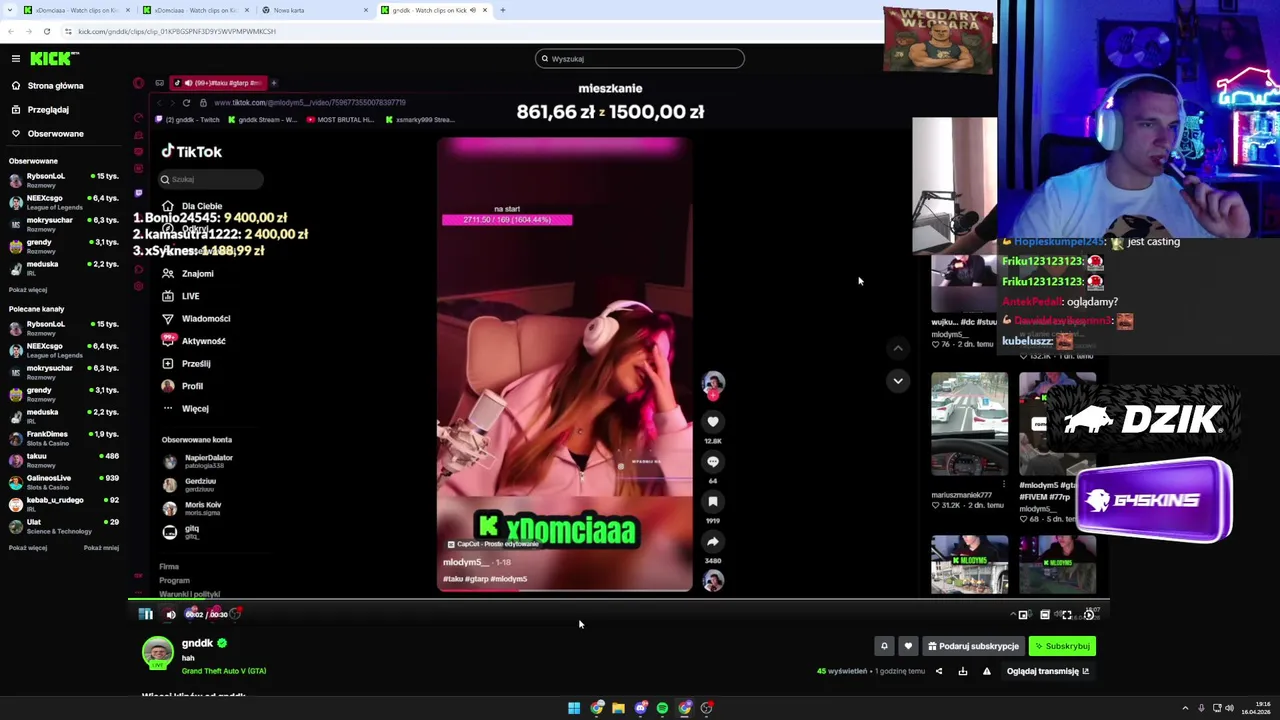Switch to first xDomciaaa Kick tab
This screenshot has width=1280, height=720.
(78, 10)
